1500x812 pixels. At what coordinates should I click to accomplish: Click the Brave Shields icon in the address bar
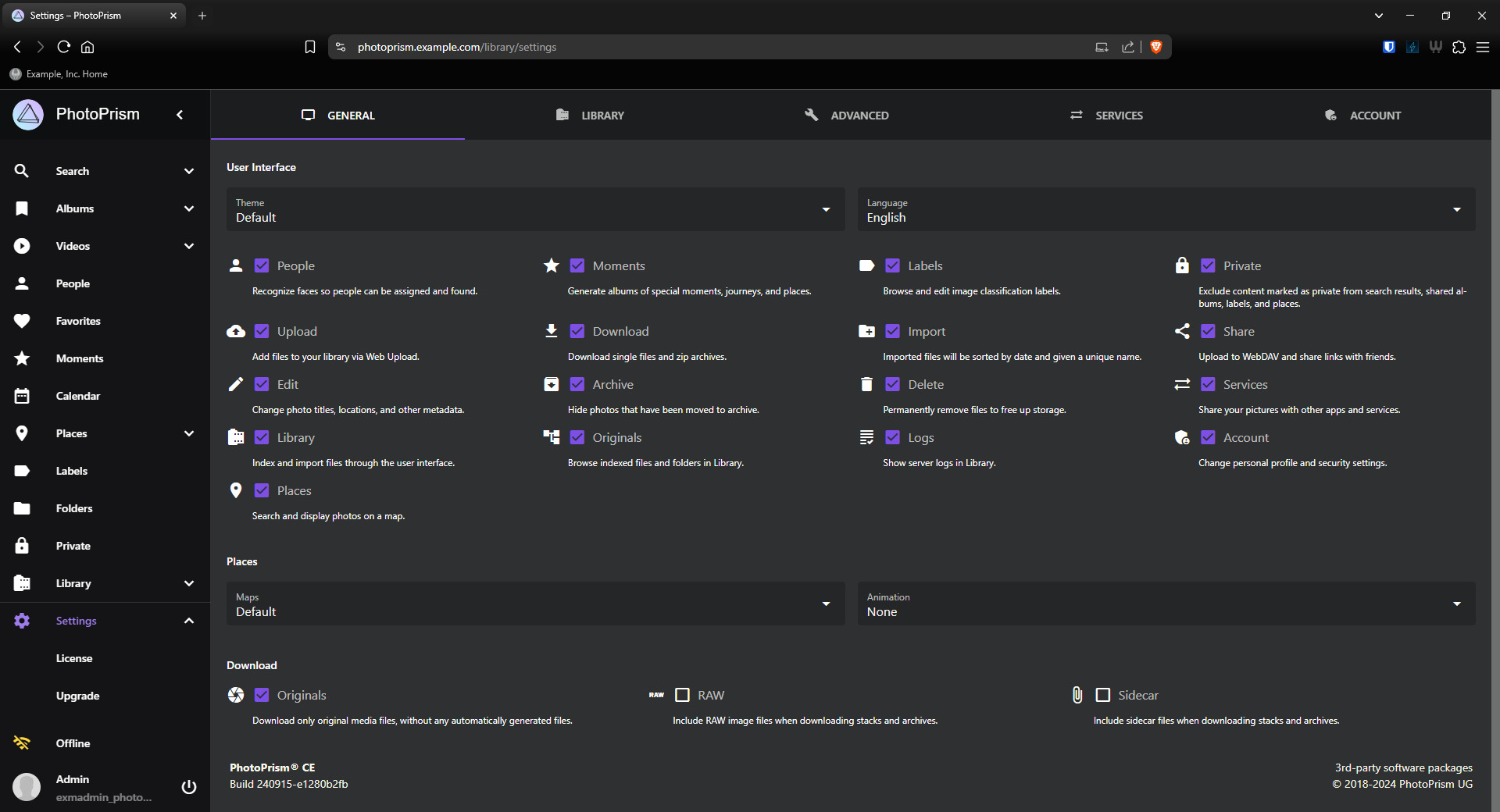pos(1156,47)
